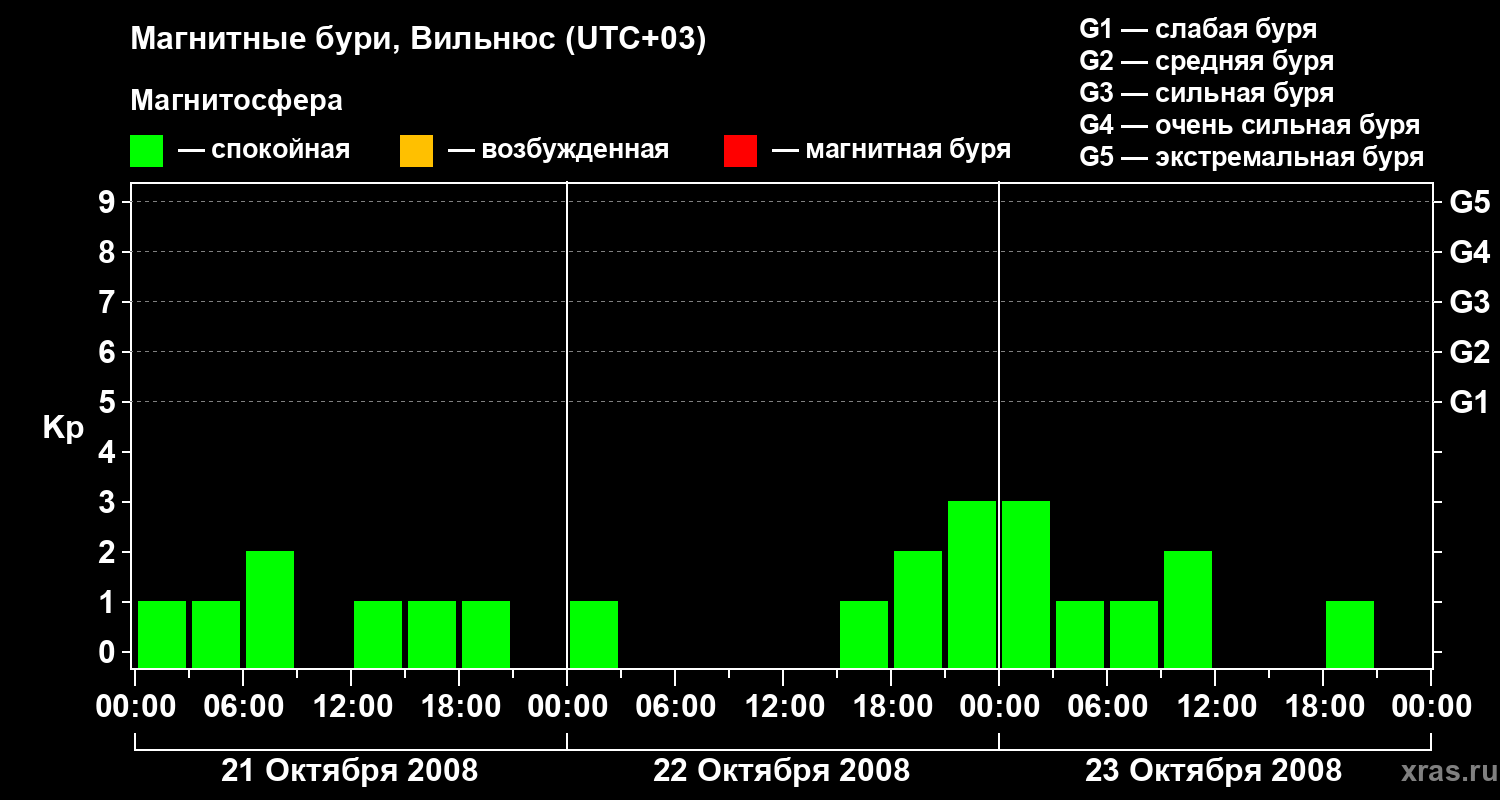Image resolution: width=1500 pixels, height=800 pixels.
Task: Click the '18:00' time label under 23 October
Action: pos(1323,707)
